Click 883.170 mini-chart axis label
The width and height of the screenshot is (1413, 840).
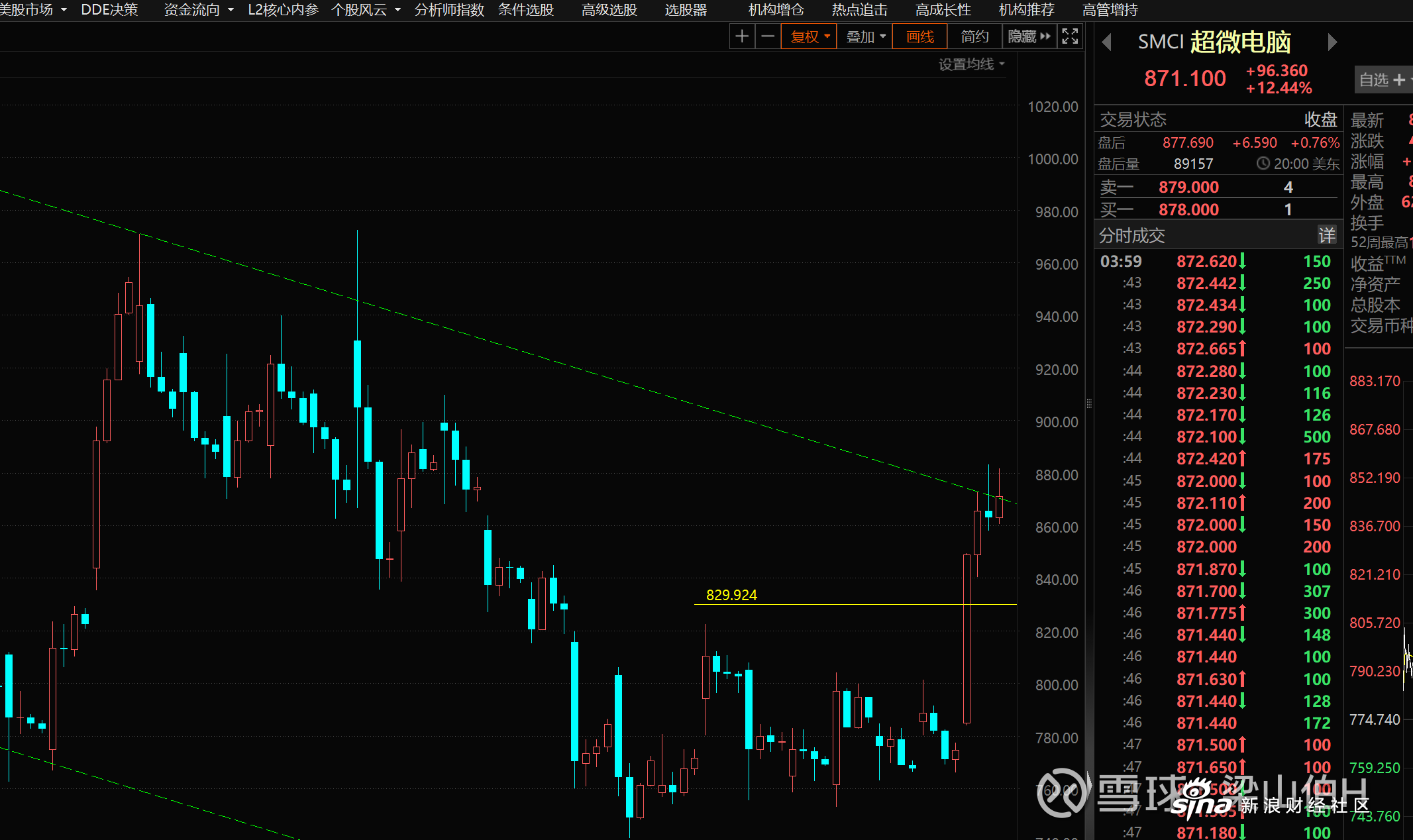tap(1375, 381)
